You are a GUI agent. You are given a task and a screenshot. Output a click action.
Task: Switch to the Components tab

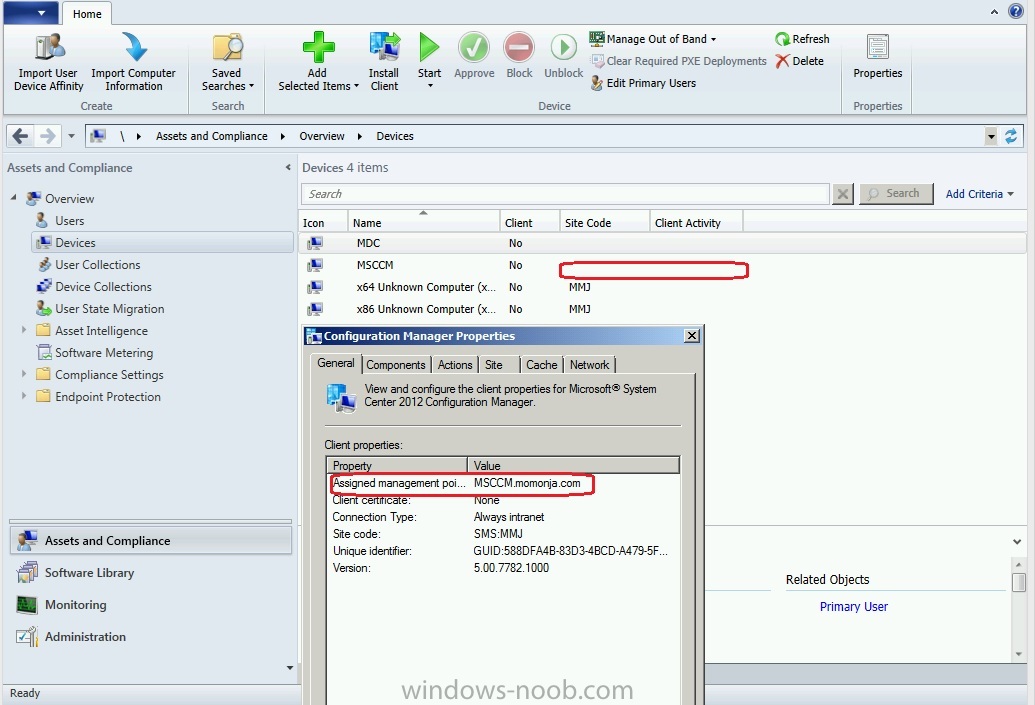tap(395, 365)
